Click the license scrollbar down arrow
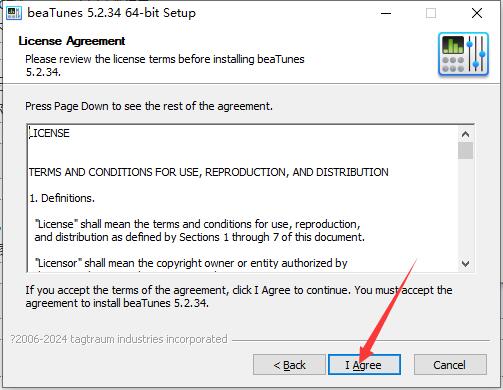 pos(465,263)
